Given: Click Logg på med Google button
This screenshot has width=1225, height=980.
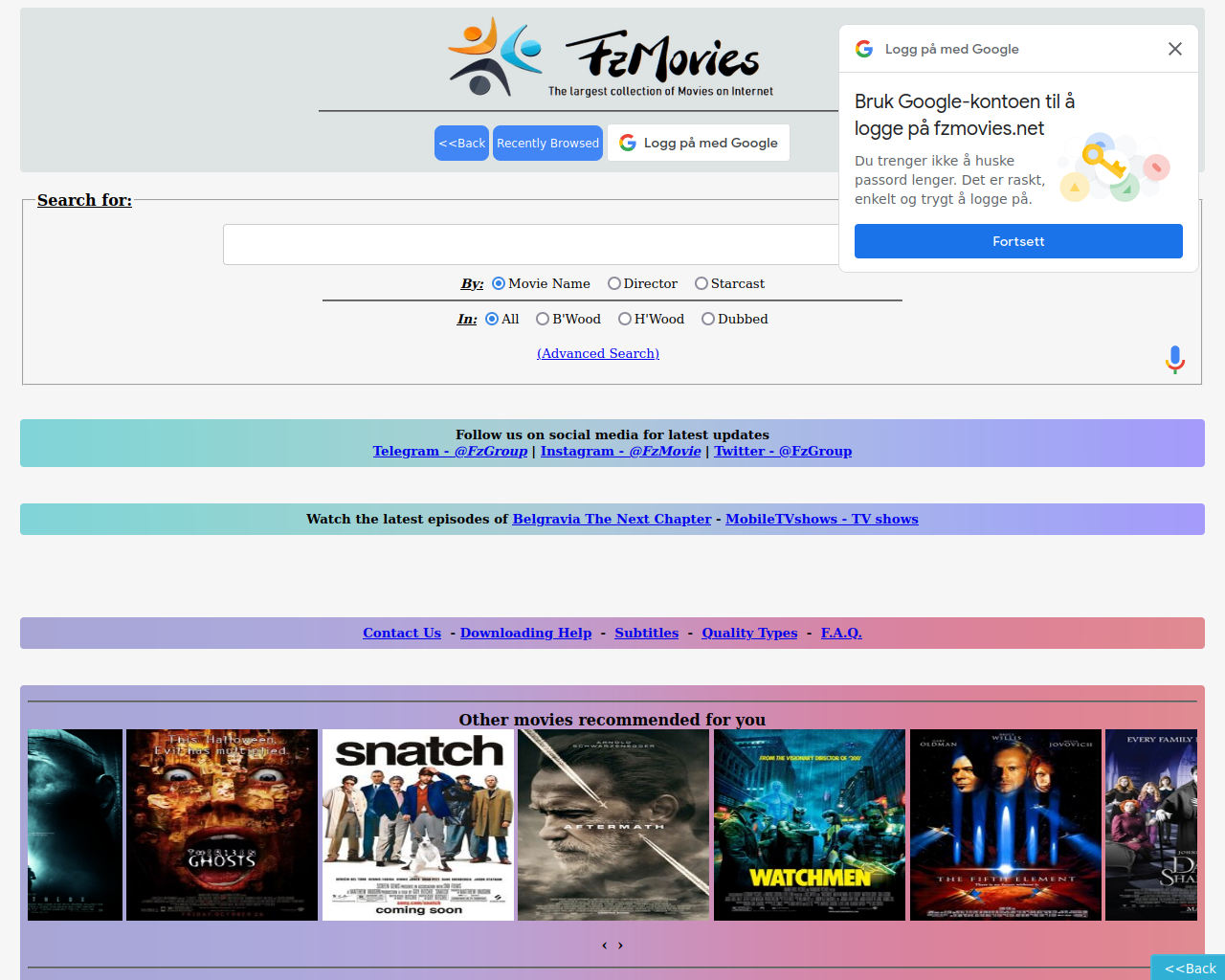Looking at the screenshot, I should pos(699,143).
